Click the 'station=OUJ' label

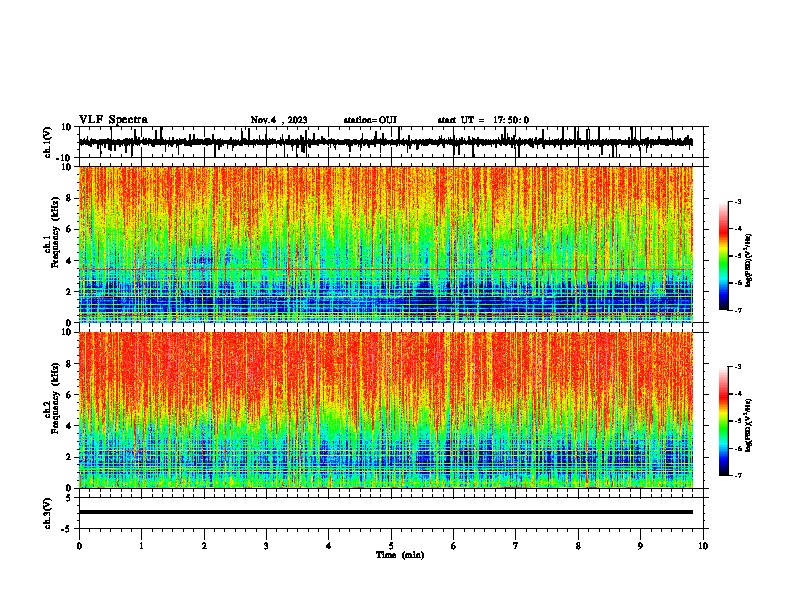[x=370, y=120]
